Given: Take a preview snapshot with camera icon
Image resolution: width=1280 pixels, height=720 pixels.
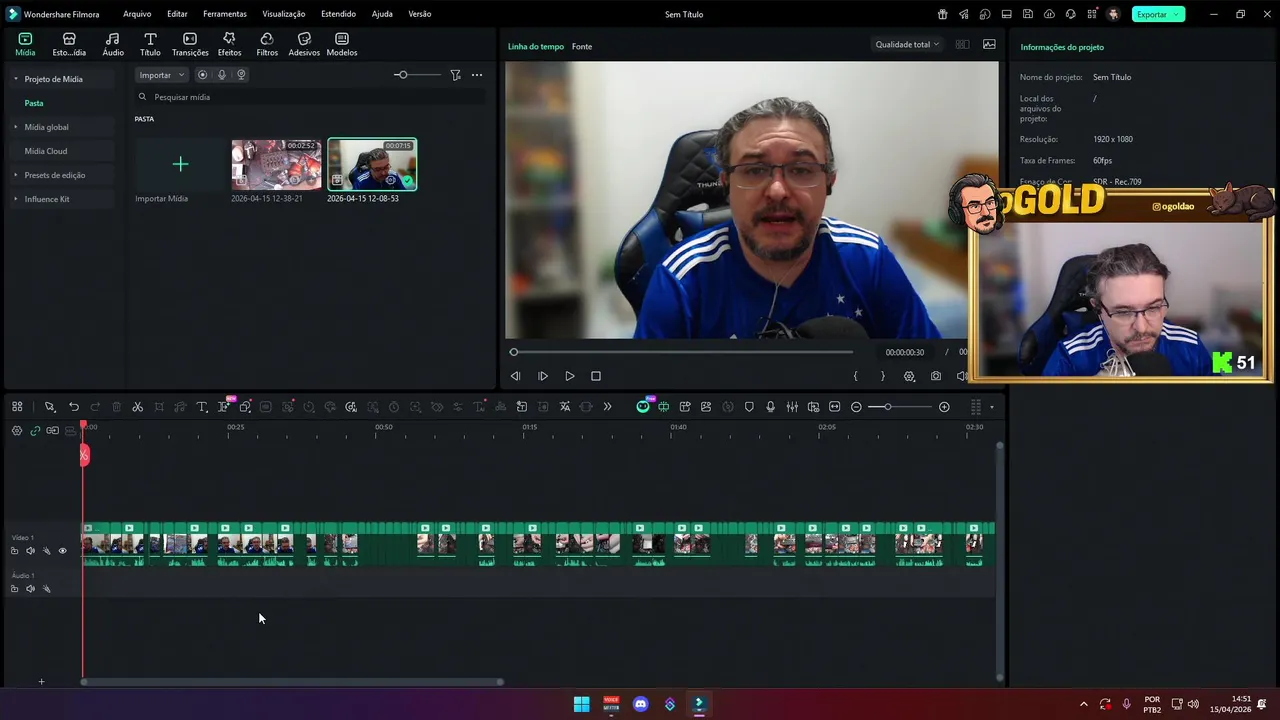Looking at the screenshot, I should pyautogui.click(x=936, y=376).
